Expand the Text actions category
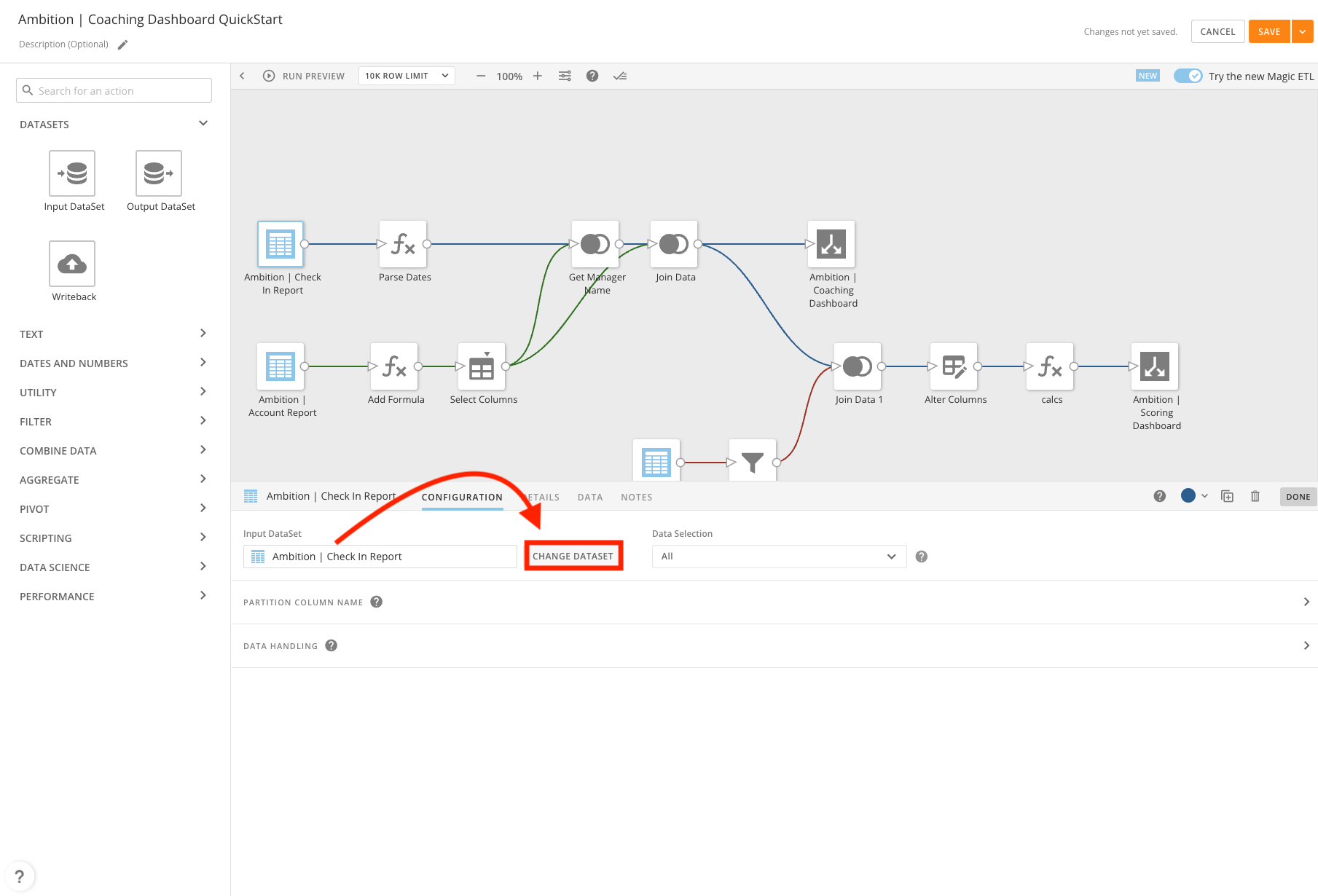Image resolution: width=1318 pixels, height=896 pixels. click(x=203, y=334)
